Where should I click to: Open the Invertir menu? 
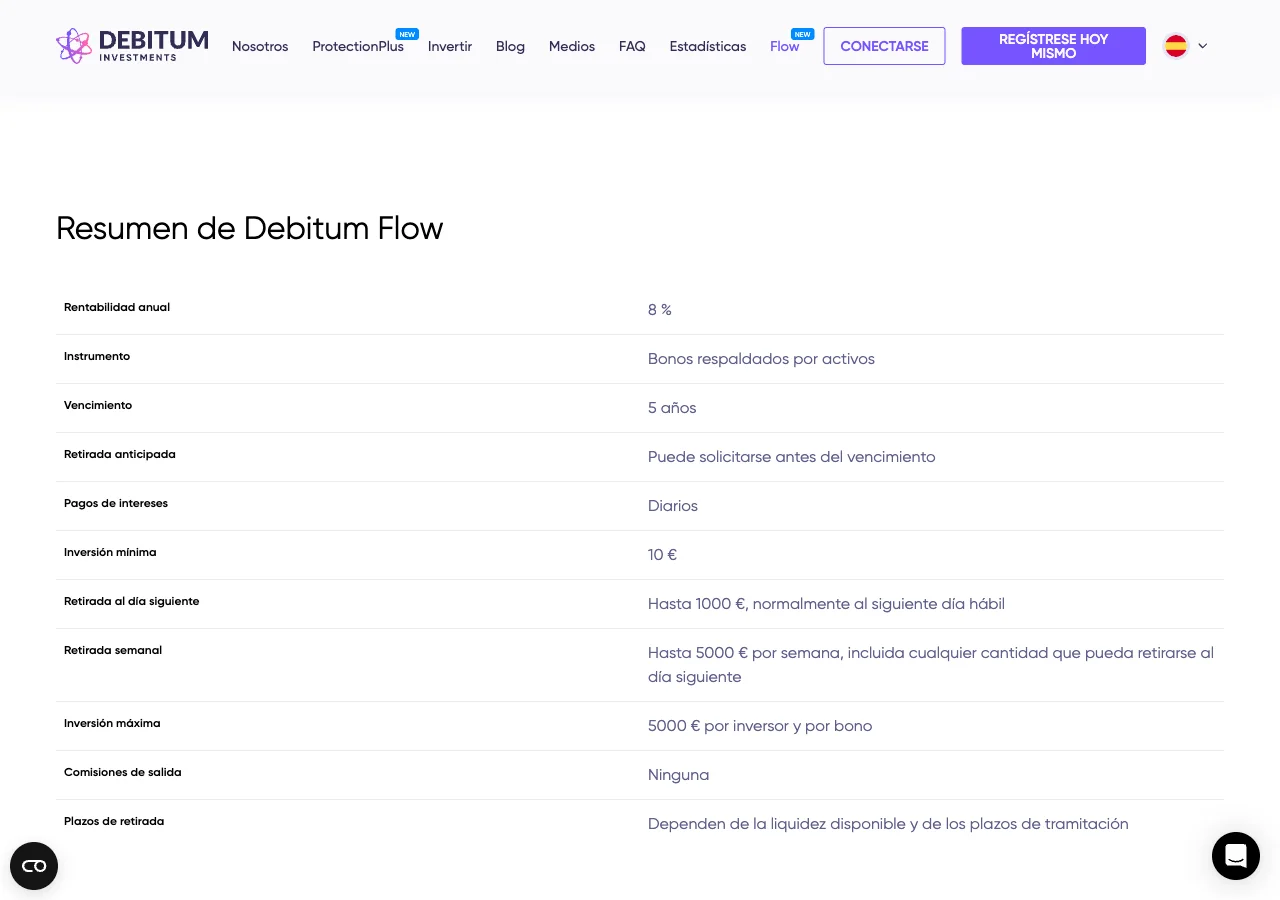pyautogui.click(x=450, y=46)
